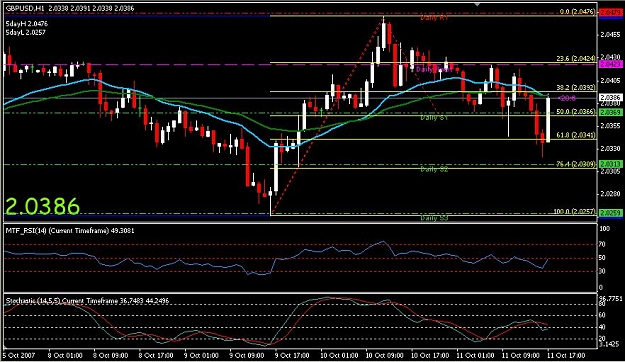
Task: Click the chart shift triangle marker at top
Action: (x=477, y=4)
